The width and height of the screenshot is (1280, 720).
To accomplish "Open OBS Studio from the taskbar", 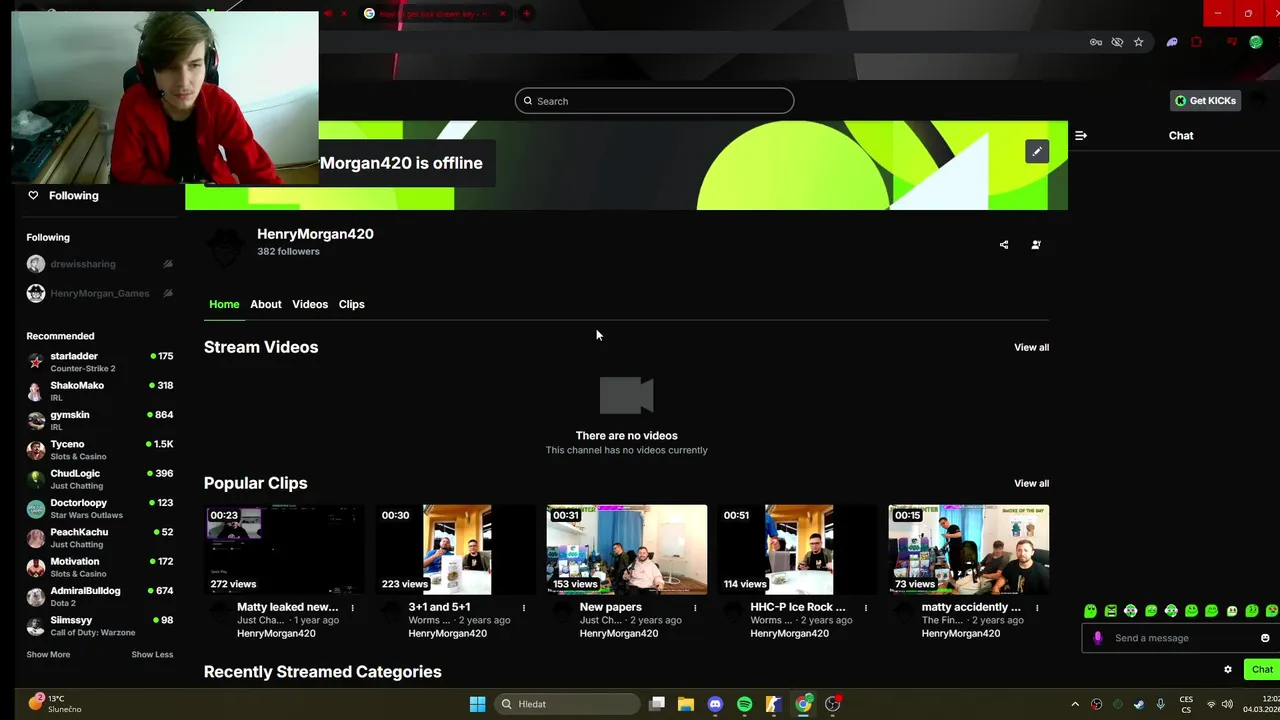I will click(833, 704).
